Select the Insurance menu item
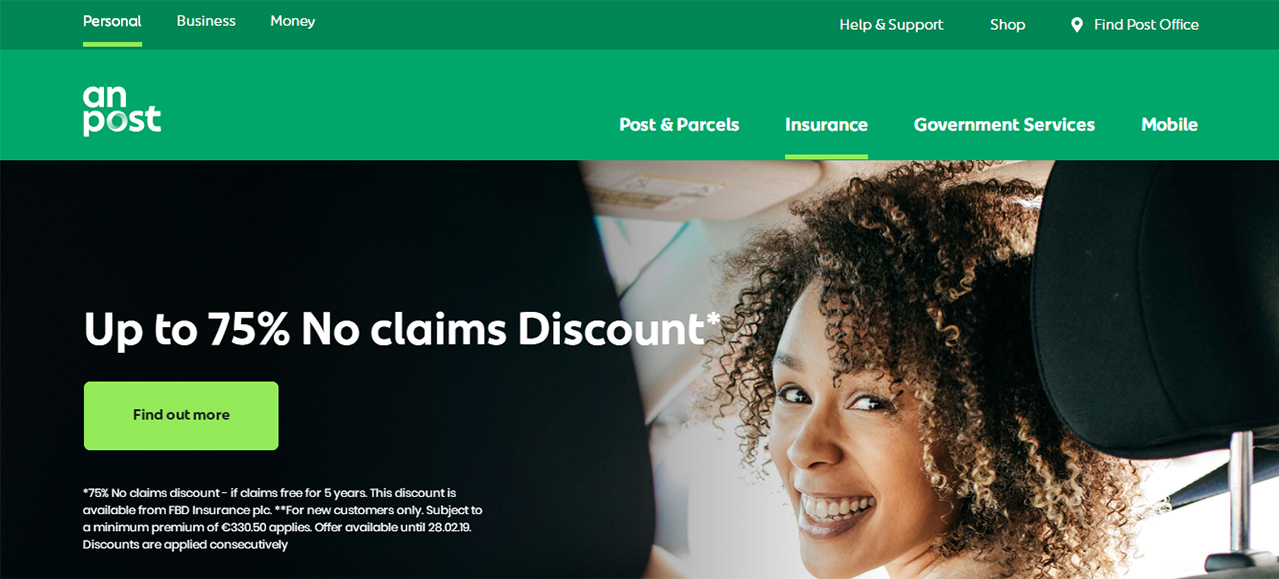This screenshot has height=579, width=1279. [x=826, y=125]
